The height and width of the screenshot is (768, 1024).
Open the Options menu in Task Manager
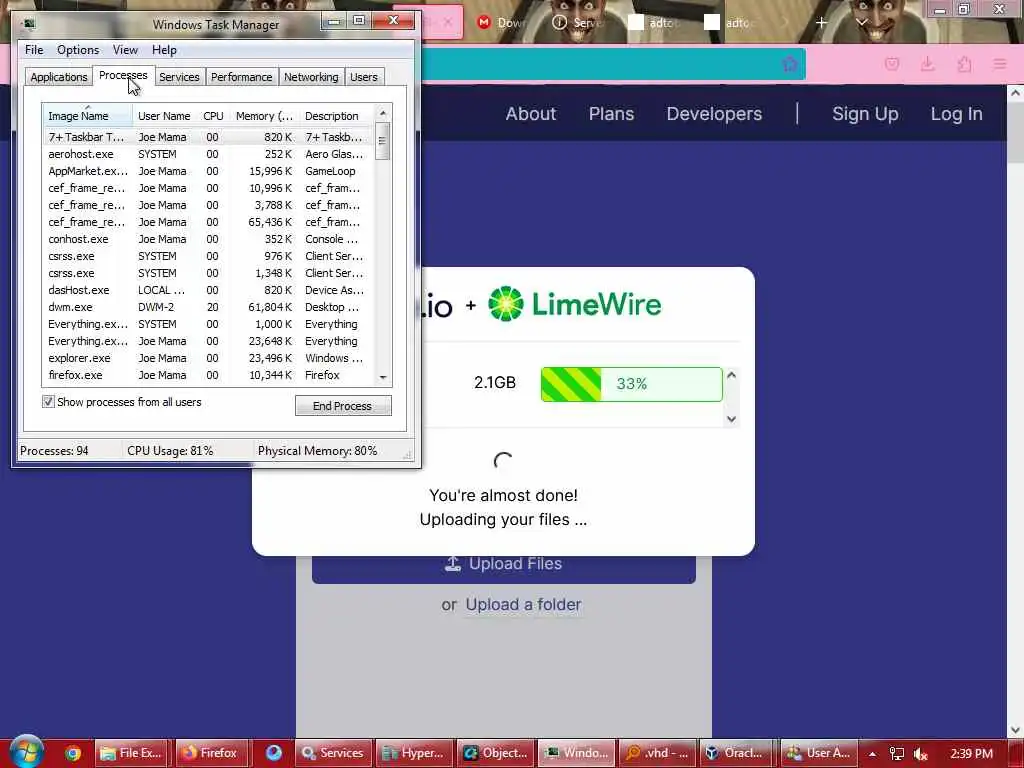(x=78, y=50)
